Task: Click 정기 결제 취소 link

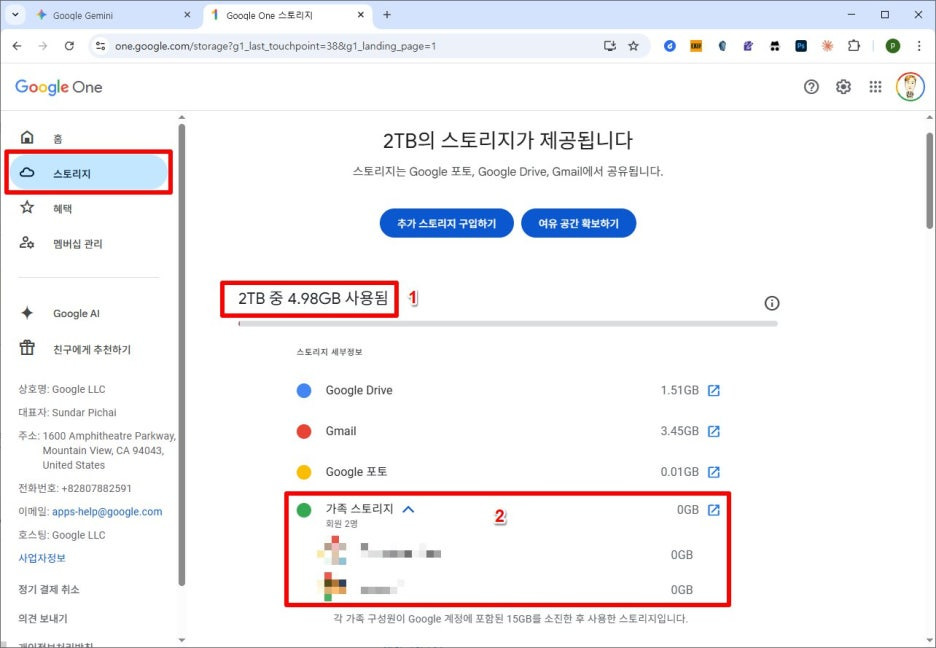Action: coord(48,589)
